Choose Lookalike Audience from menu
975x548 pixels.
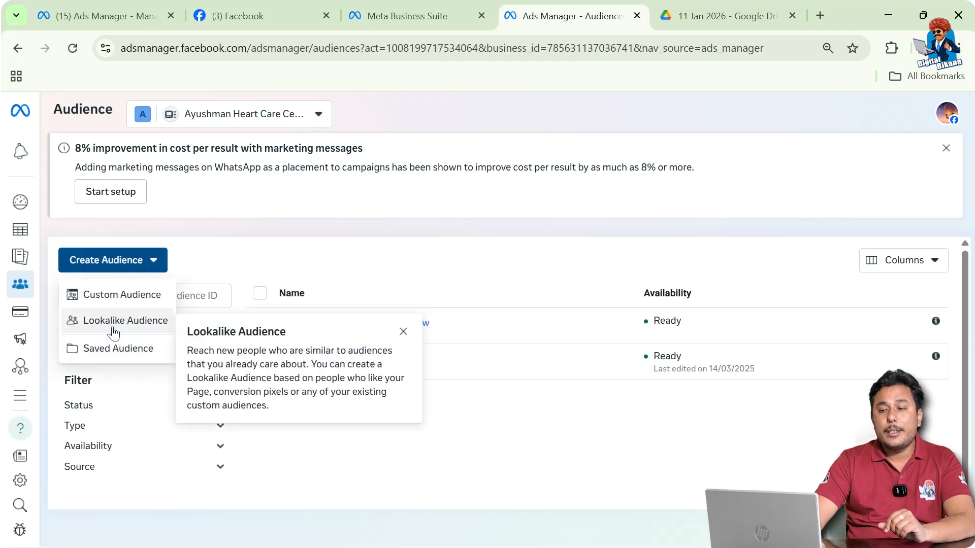click(117, 320)
